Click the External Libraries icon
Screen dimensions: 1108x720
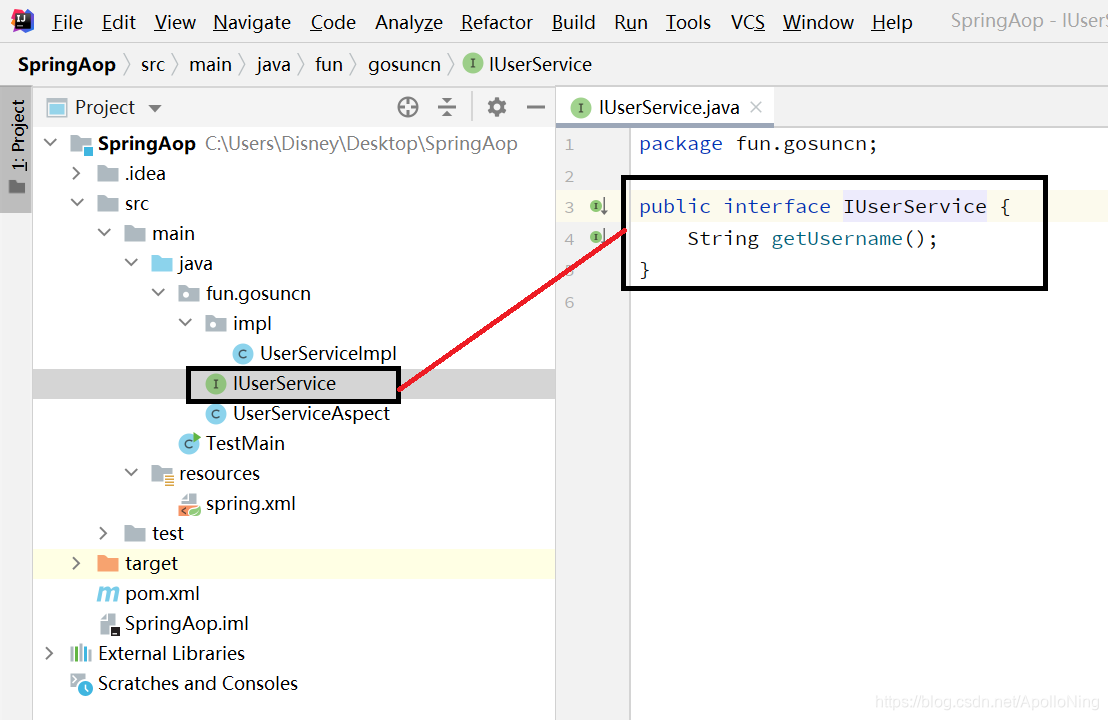point(81,654)
